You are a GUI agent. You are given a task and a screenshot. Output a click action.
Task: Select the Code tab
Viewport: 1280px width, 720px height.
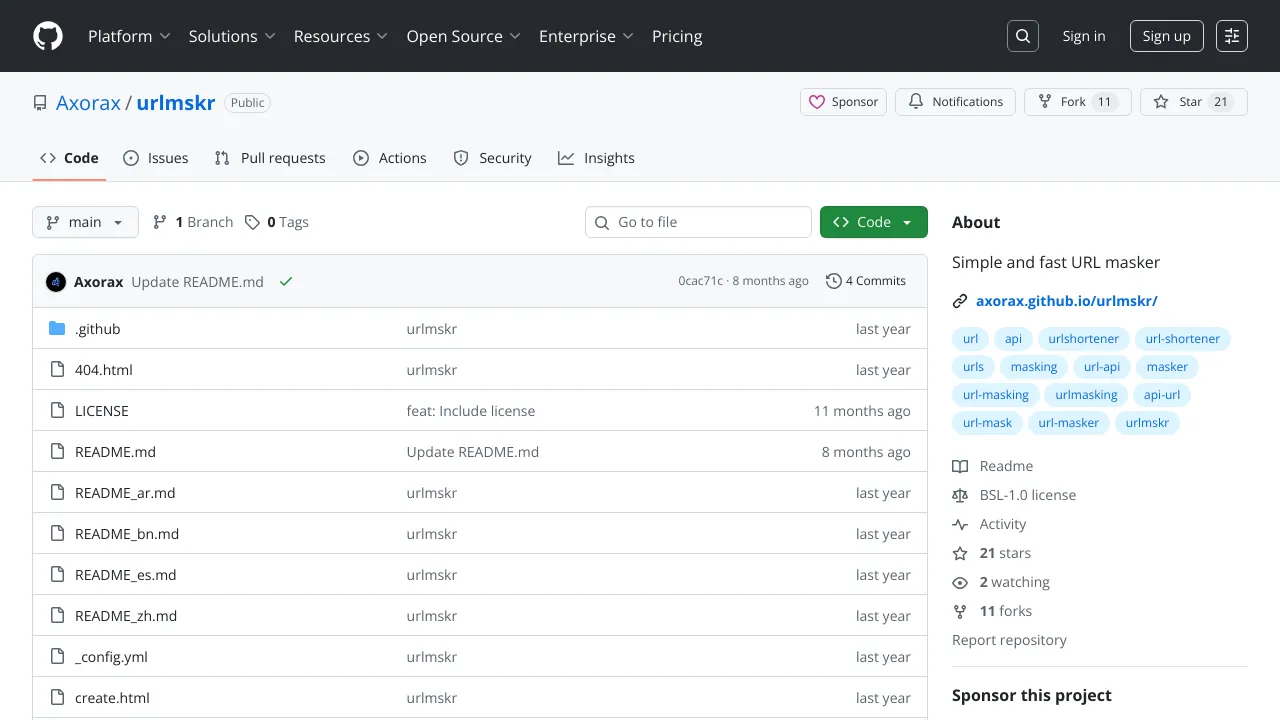pyautogui.click(x=69, y=158)
